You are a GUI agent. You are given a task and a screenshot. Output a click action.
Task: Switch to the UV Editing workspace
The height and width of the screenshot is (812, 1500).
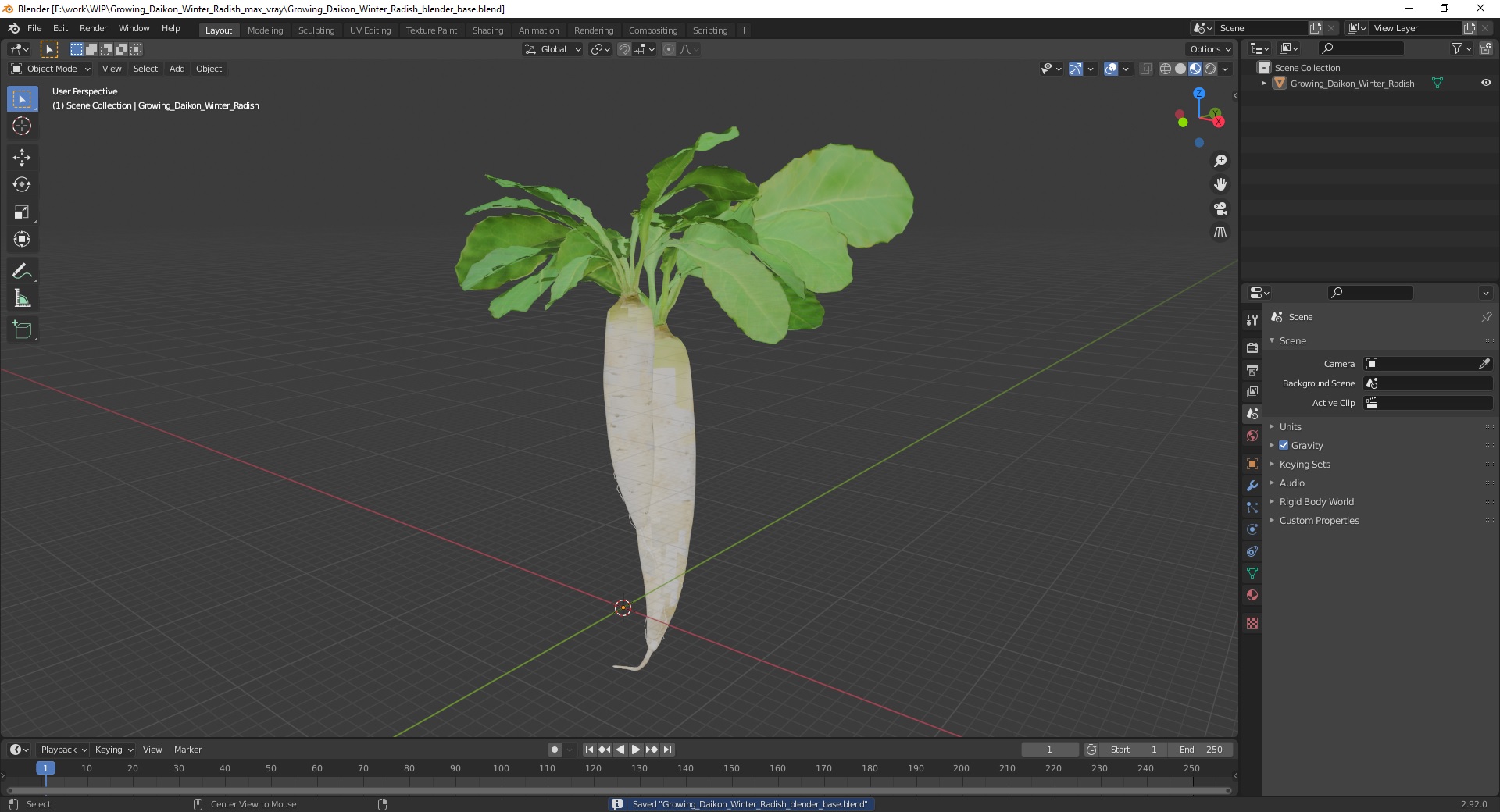point(370,30)
